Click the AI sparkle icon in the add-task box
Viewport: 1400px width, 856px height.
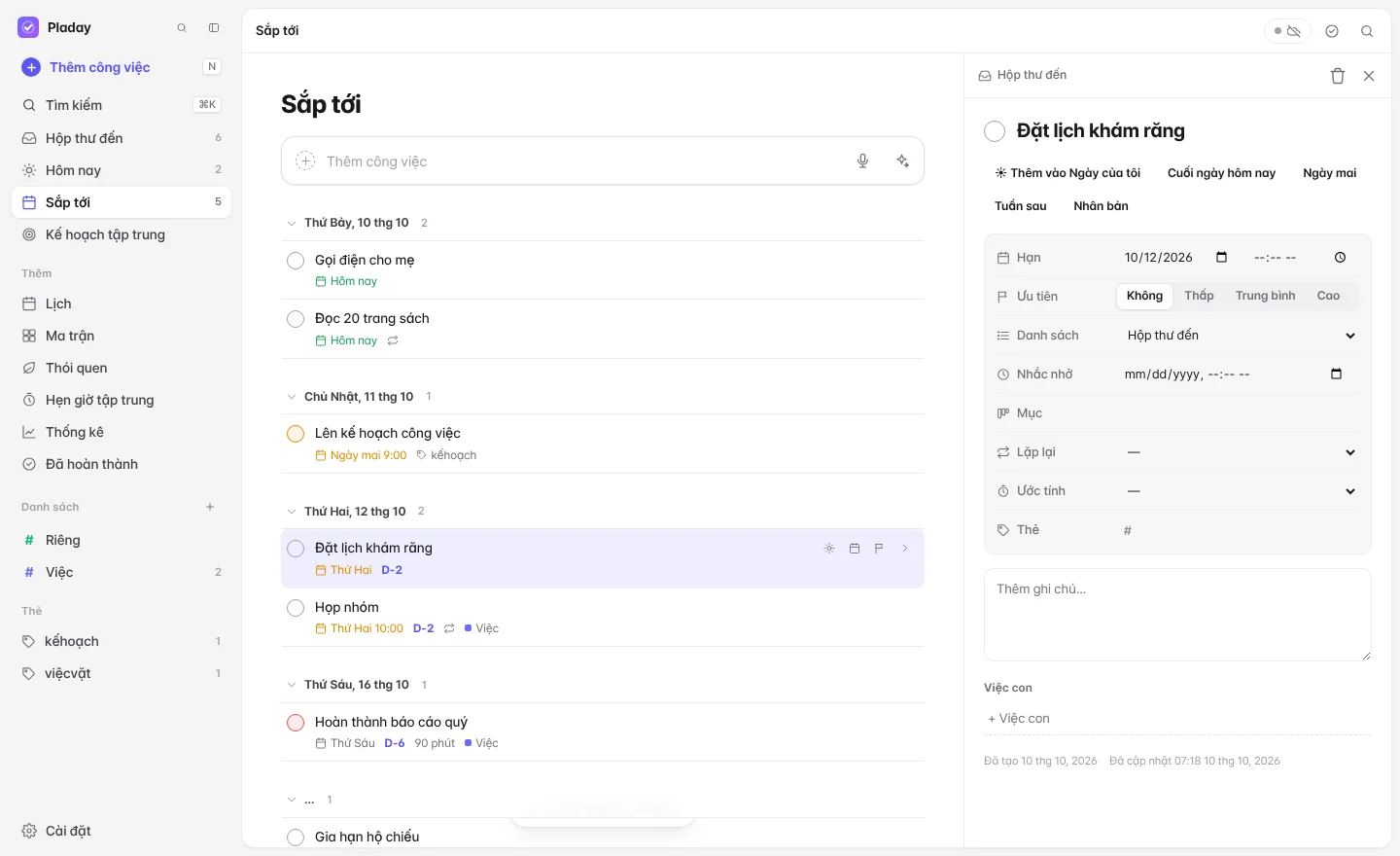[x=903, y=161]
